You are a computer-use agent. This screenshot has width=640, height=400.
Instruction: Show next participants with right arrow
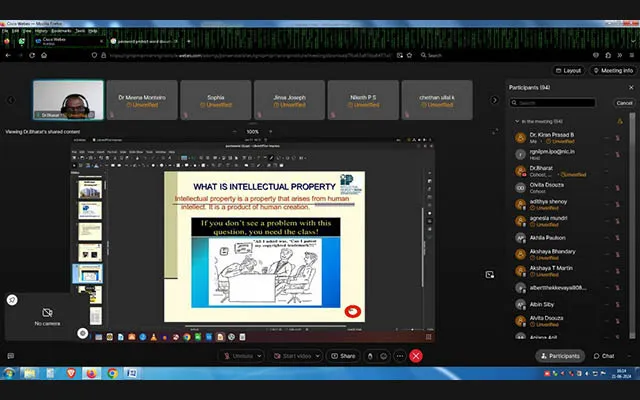point(494,100)
